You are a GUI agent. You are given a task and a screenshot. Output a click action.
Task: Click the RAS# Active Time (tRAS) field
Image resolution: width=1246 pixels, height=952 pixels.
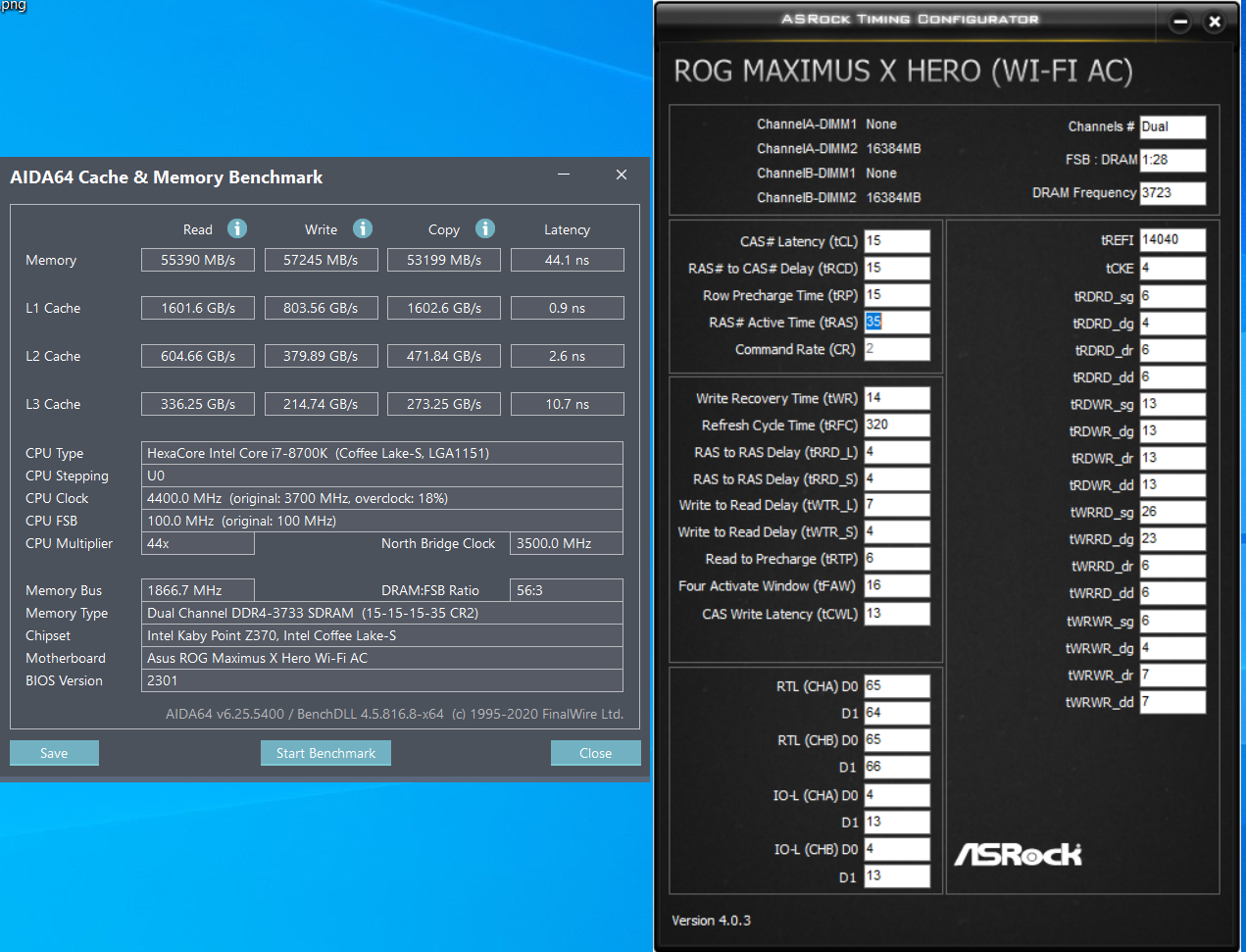click(x=897, y=322)
